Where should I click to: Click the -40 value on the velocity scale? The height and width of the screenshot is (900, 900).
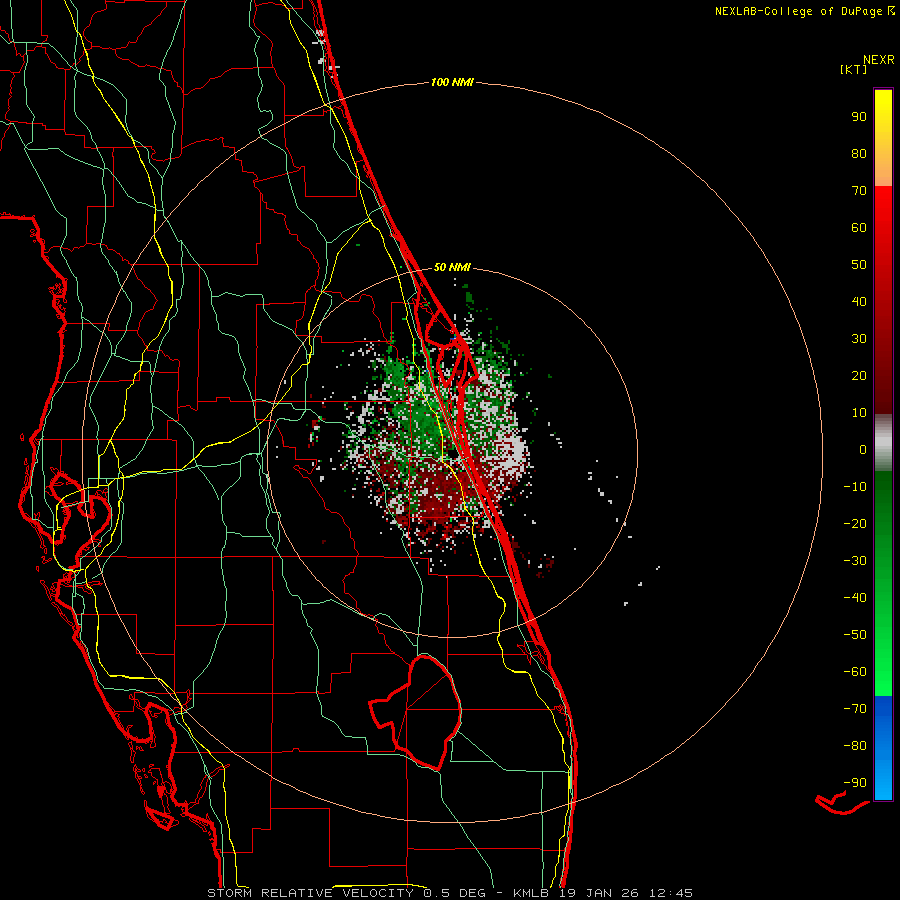pyautogui.click(x=855, y=598)
